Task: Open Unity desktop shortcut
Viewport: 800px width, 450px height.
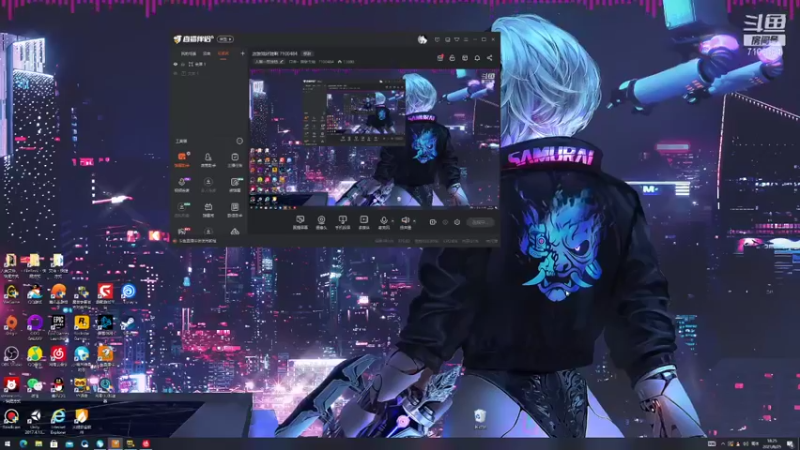Action: [35, 419]
